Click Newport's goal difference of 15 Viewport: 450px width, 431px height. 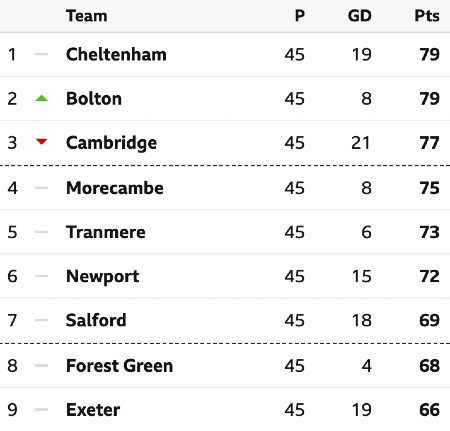[x=362, y=276]
